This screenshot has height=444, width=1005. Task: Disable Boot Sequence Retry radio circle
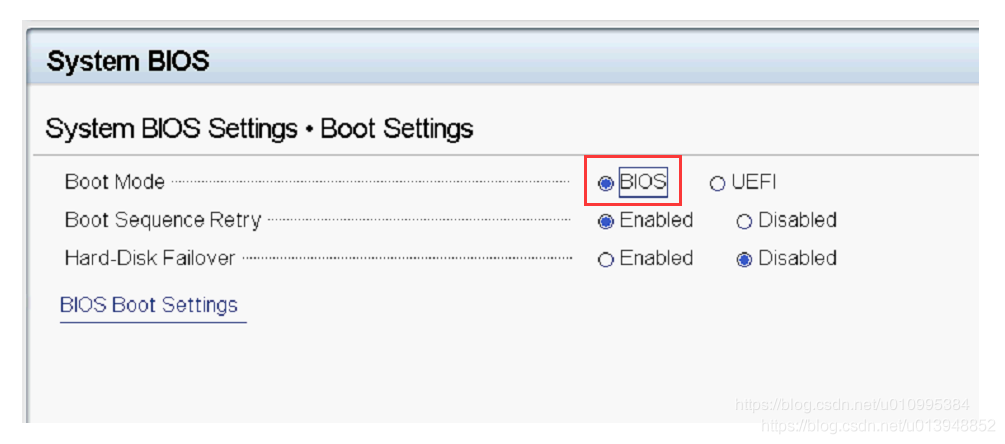point(744,222)
